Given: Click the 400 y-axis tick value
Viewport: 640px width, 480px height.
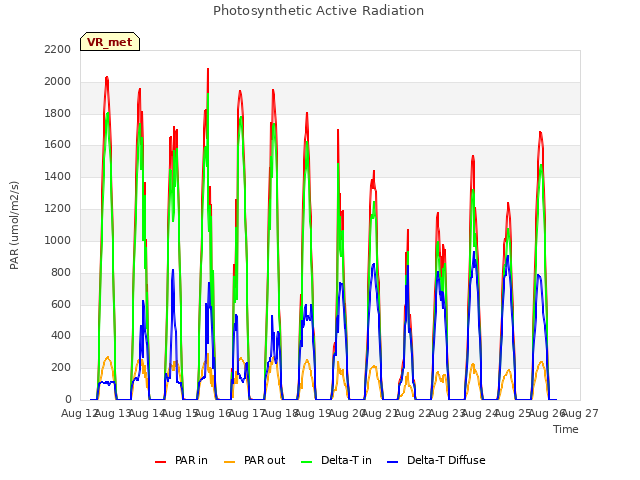Looking at the screenshot, I should (x=61, y=336).
